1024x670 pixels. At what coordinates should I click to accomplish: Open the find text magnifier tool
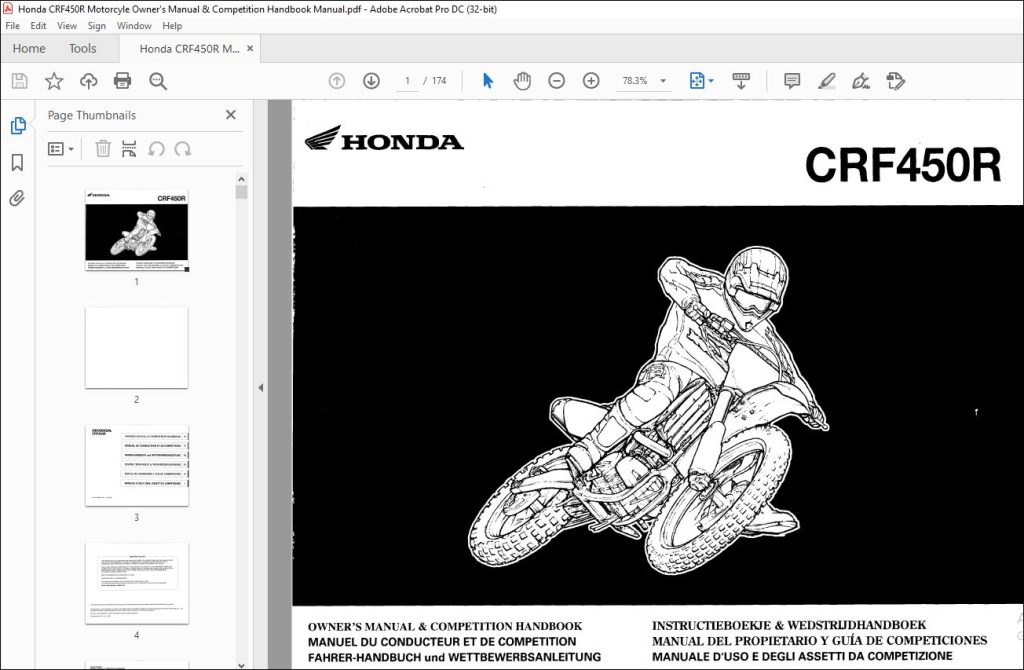tap(157, 81)
